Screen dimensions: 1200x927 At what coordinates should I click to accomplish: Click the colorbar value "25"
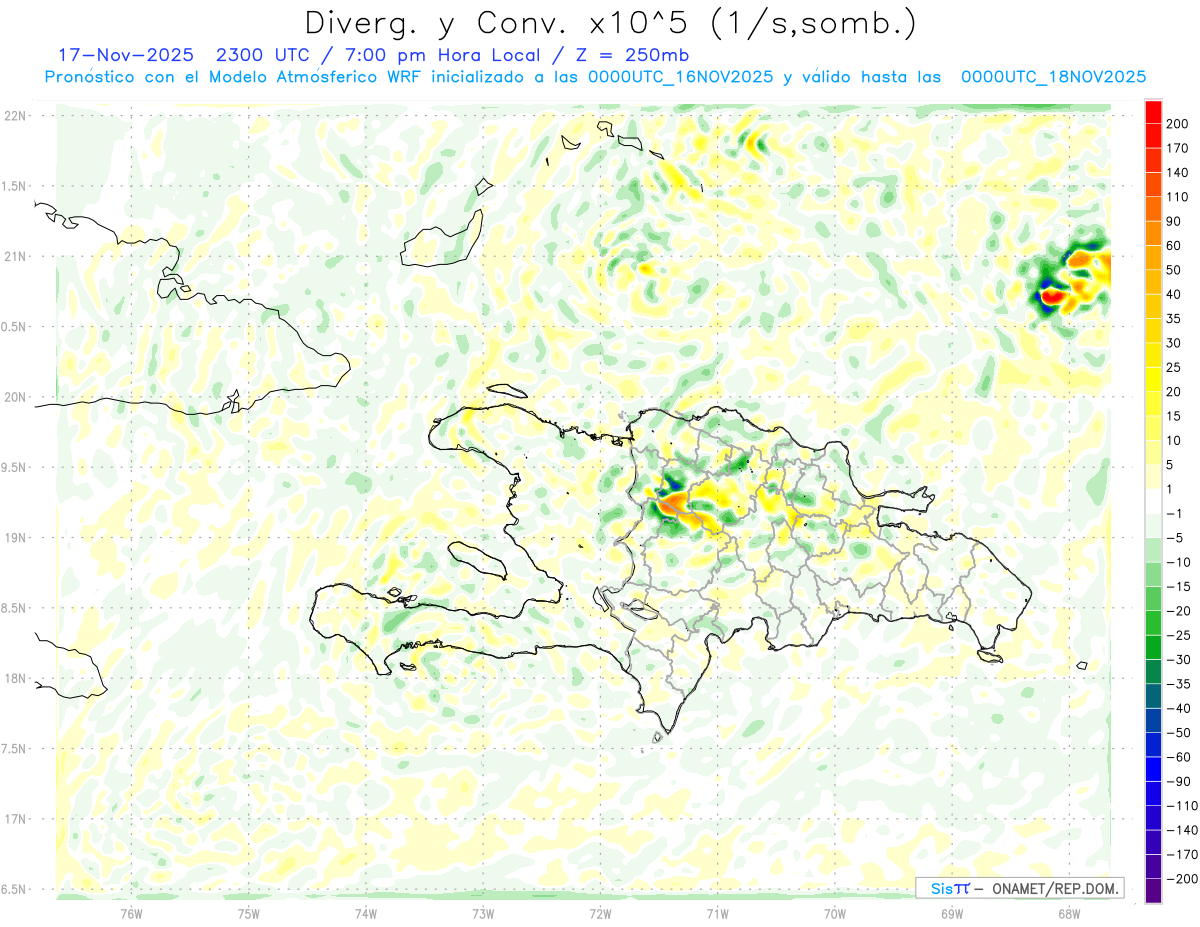tap(1174, 368)
